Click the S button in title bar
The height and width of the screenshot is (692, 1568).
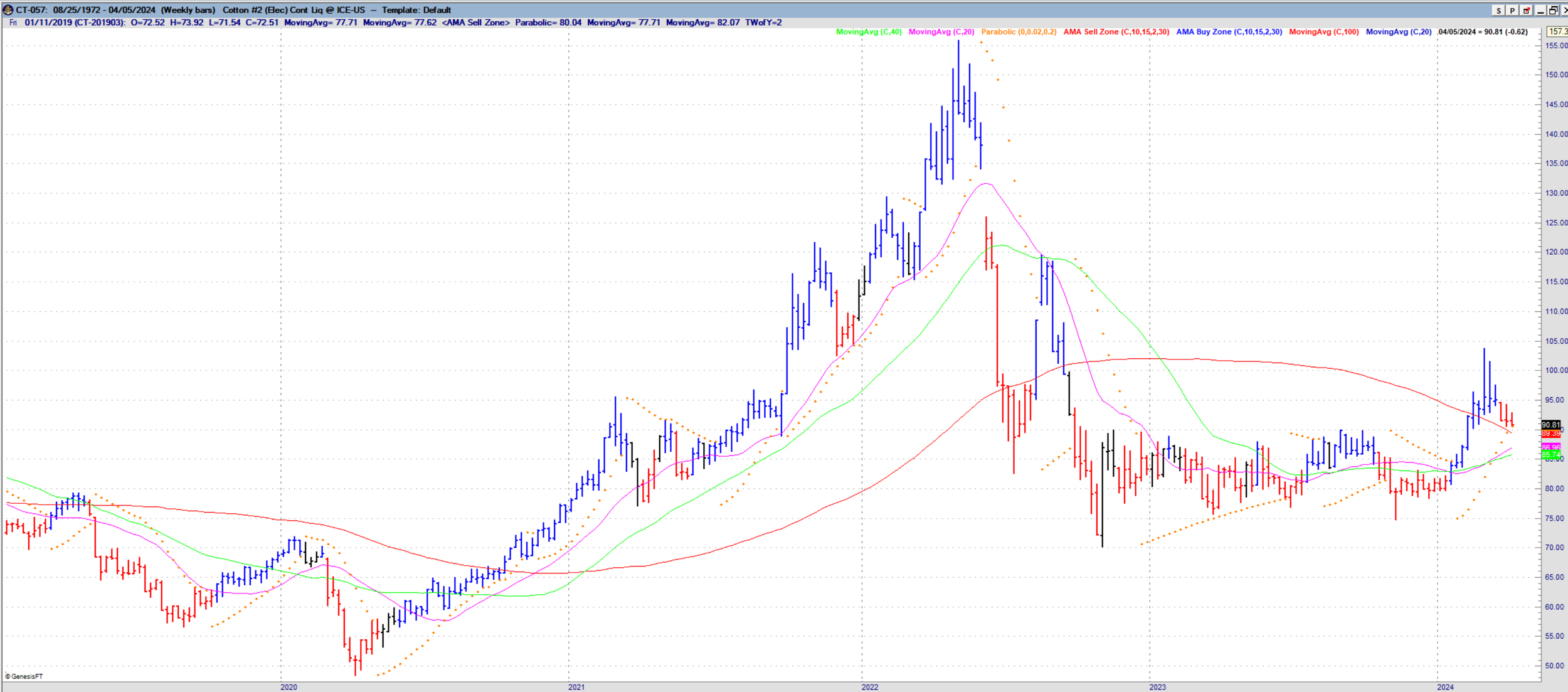pyautogui.click(x=1498, y=11)
